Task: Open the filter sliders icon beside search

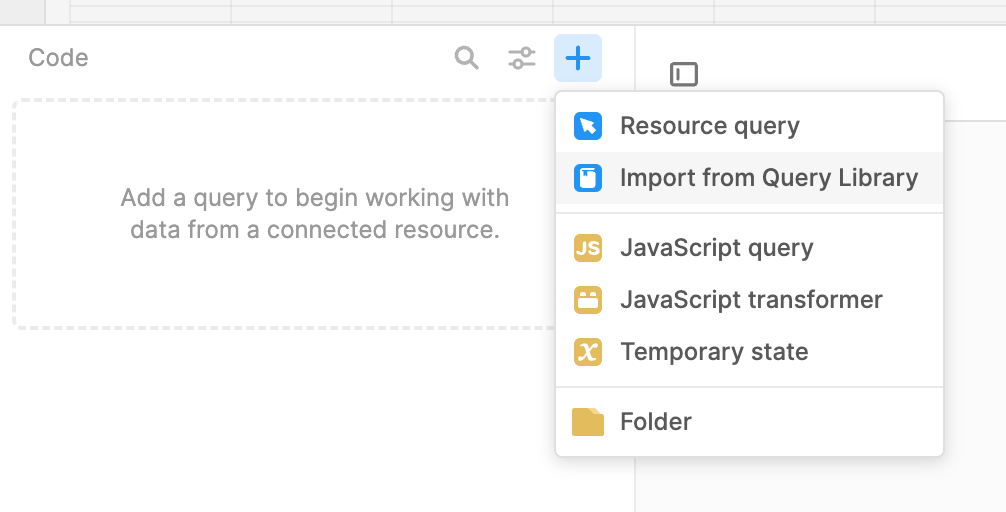Action: (x=521, y=58)
